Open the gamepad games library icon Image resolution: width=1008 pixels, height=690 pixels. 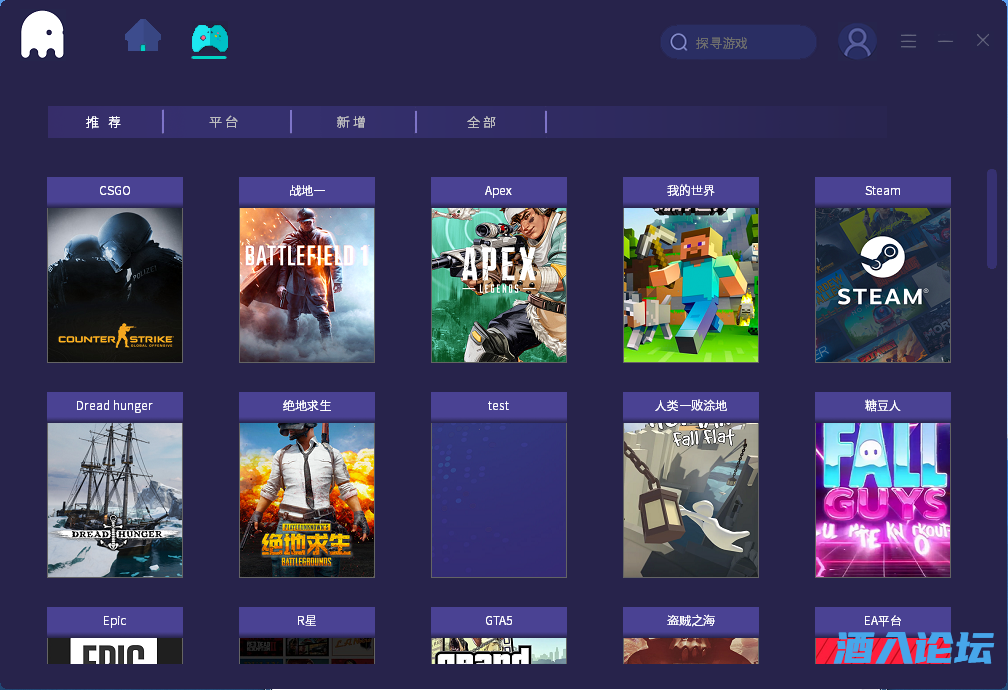(210, 40)
